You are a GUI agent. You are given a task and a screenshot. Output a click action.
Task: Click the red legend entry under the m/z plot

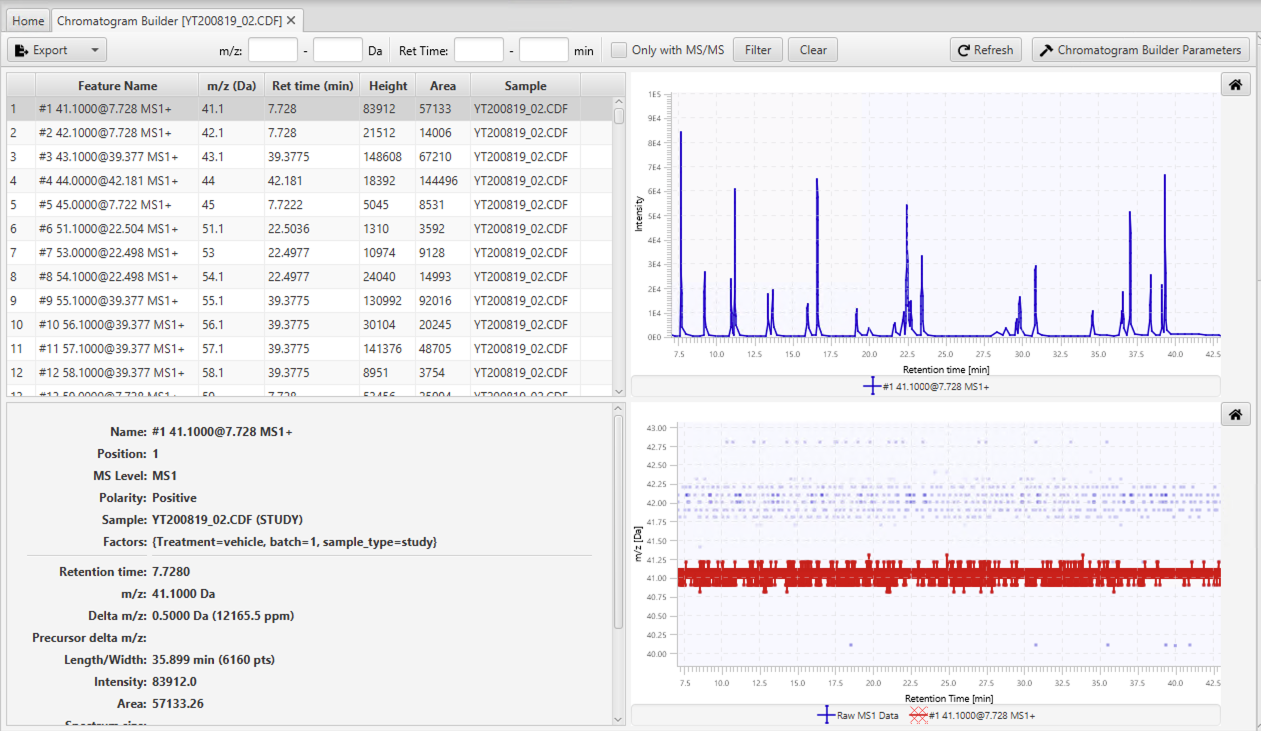coord(972,715)
